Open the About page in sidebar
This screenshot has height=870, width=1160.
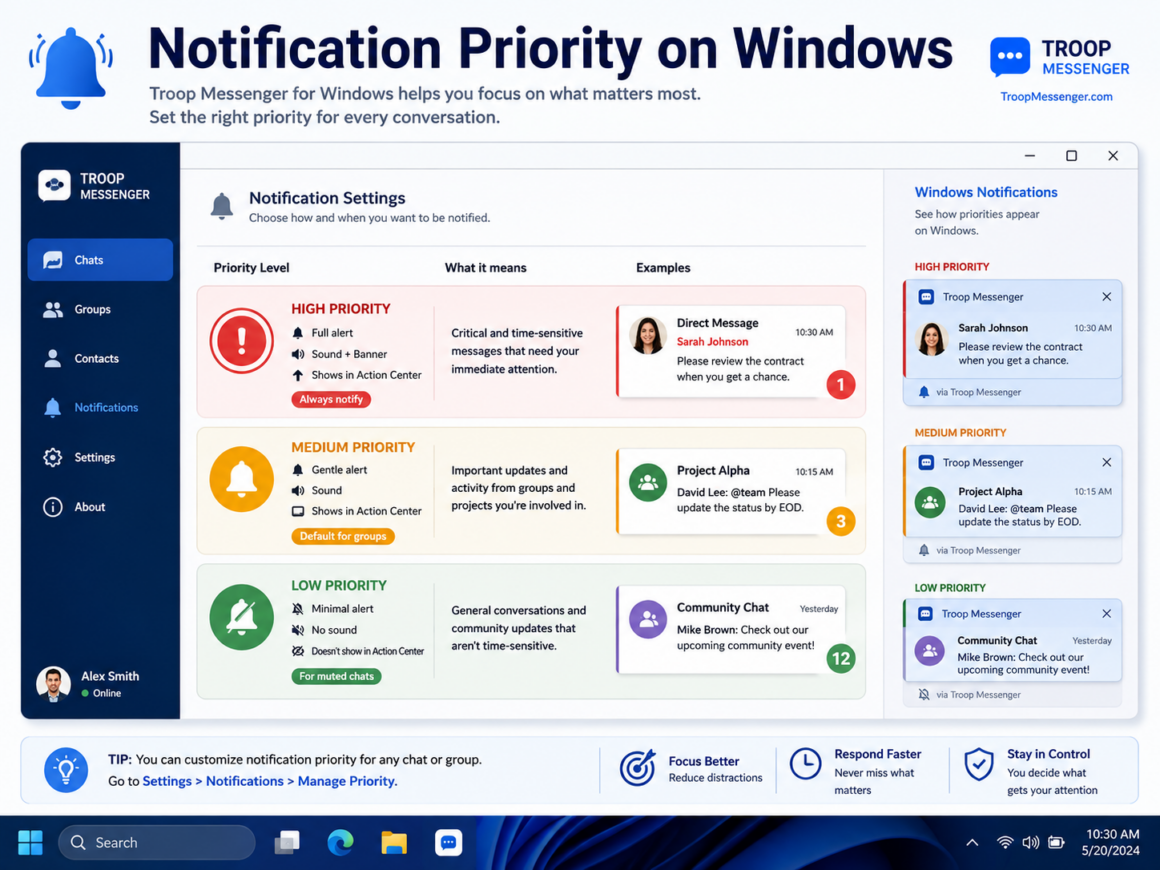[100, 507]
